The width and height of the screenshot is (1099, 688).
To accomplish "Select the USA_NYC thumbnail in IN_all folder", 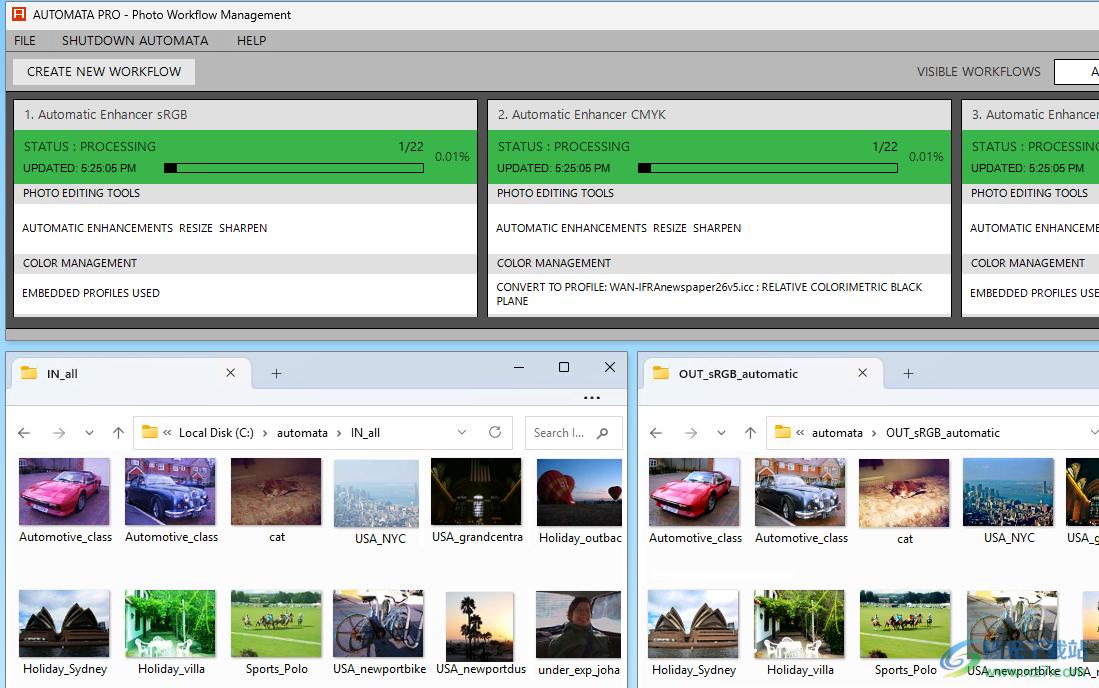I will (x=376, y=494).
